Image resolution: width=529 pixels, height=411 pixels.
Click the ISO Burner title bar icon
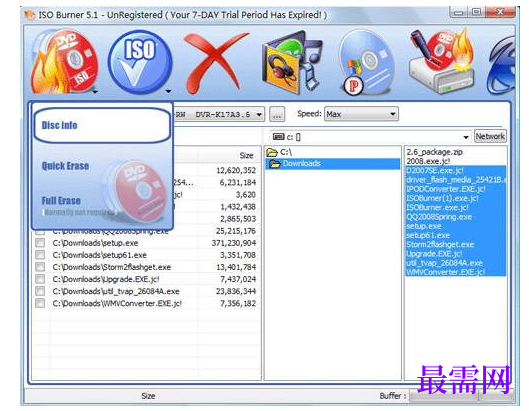pyautogui.click(x=30, y=15)
